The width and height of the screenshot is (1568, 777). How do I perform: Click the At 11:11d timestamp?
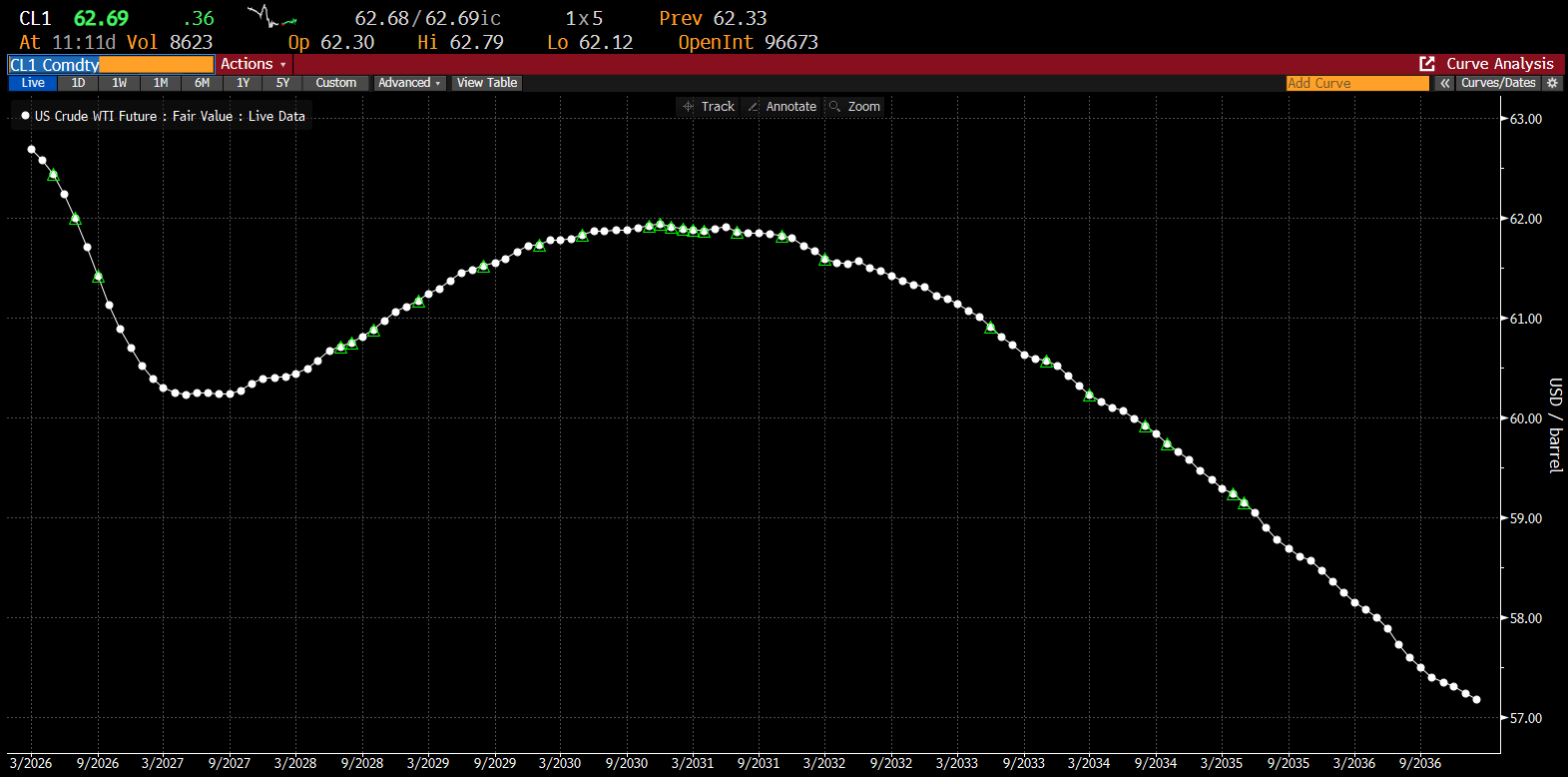(x=68, y=42)
